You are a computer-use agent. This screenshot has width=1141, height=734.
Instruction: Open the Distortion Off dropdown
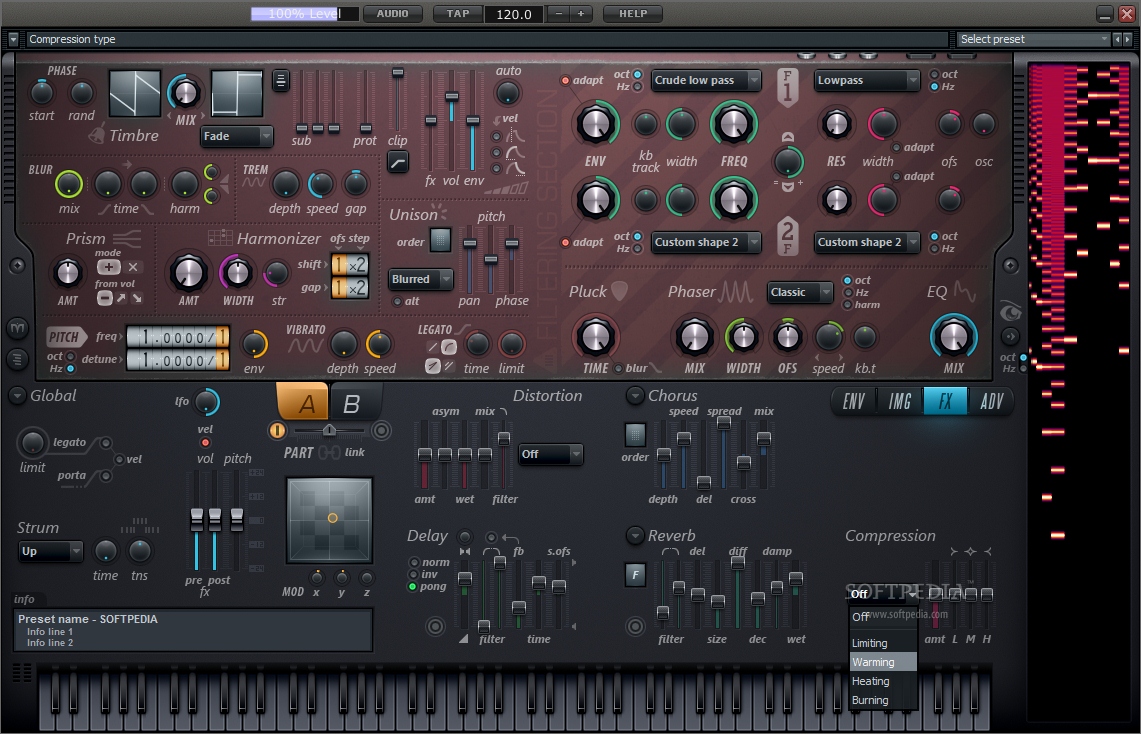point(551,454)
